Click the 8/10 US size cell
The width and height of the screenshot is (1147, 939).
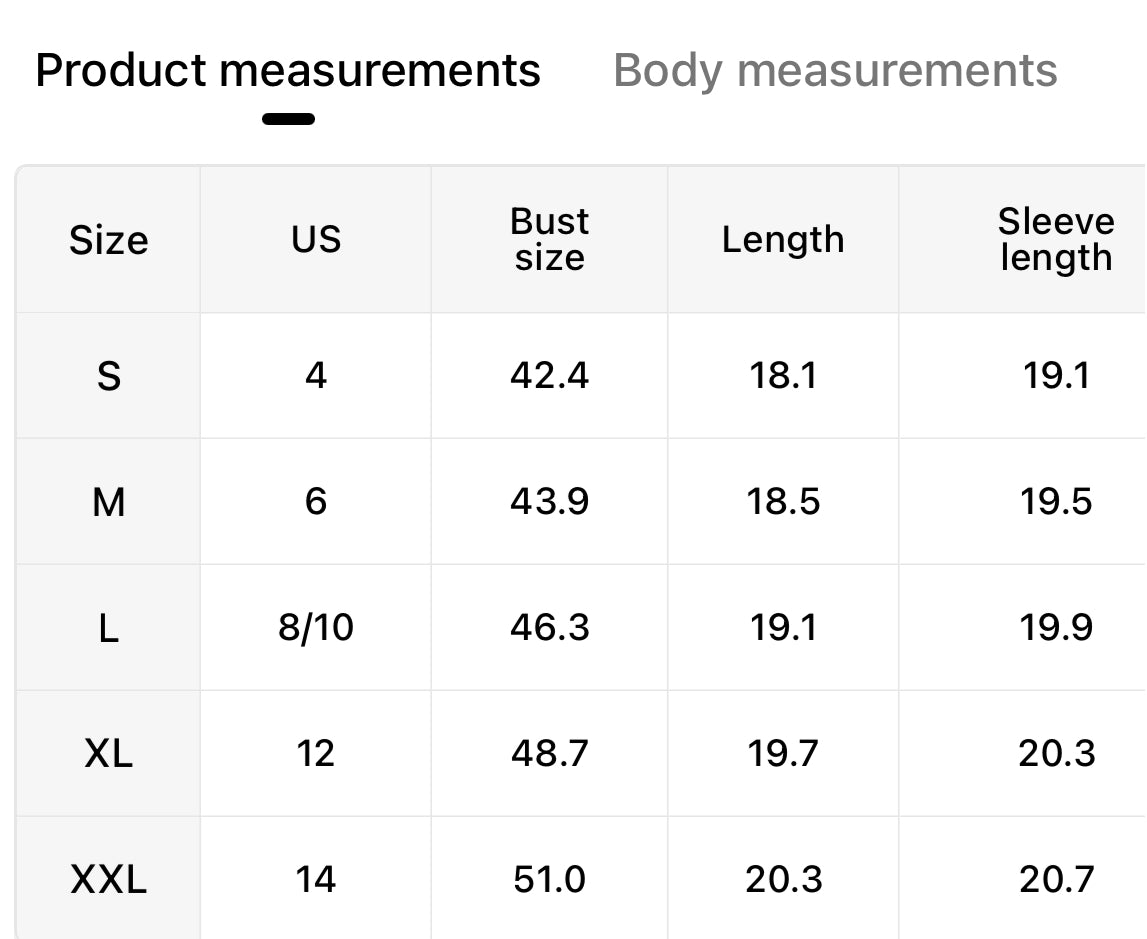point(316,628)
